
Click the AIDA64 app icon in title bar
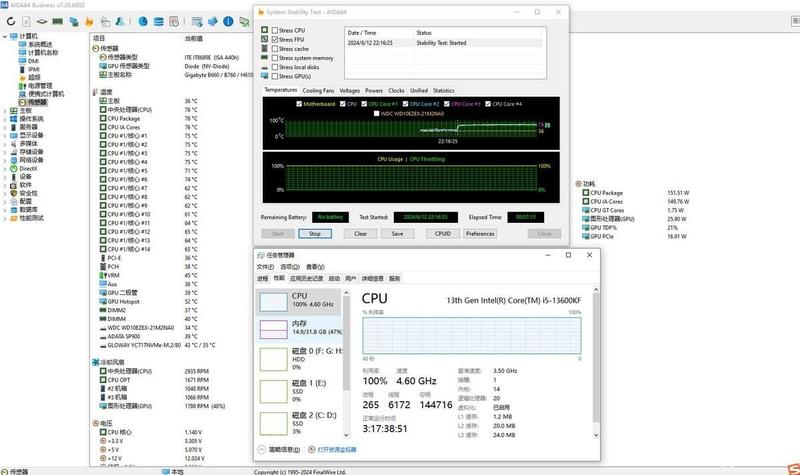[x=4, y=5]
